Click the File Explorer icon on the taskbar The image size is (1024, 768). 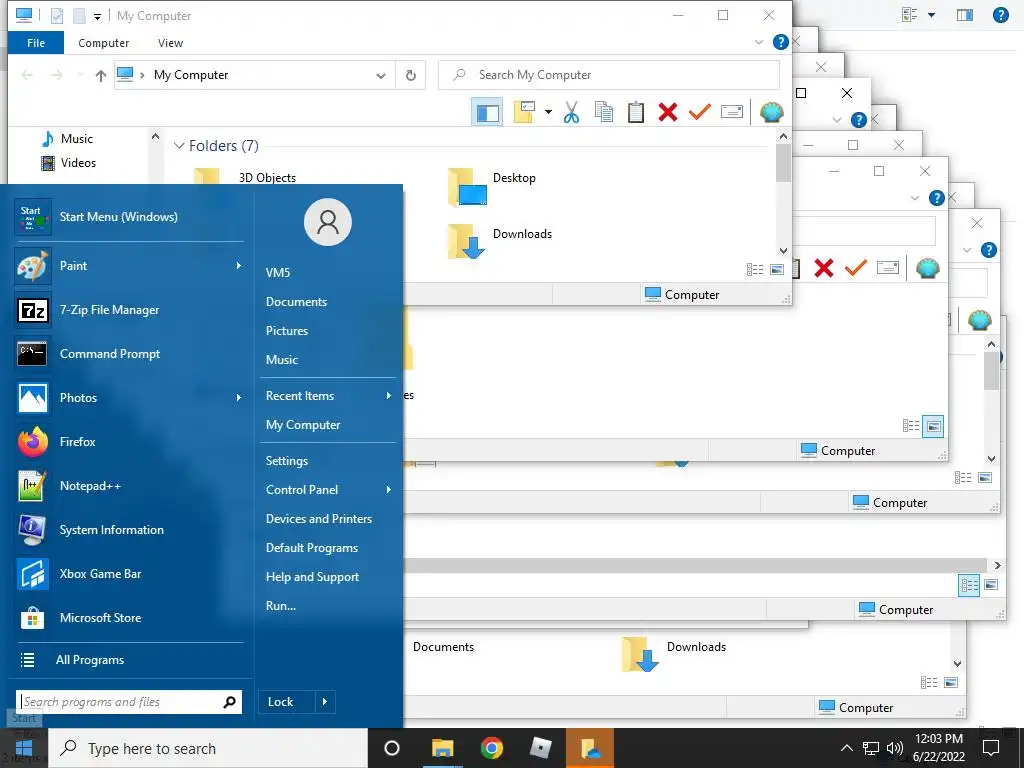coord(442,748)
